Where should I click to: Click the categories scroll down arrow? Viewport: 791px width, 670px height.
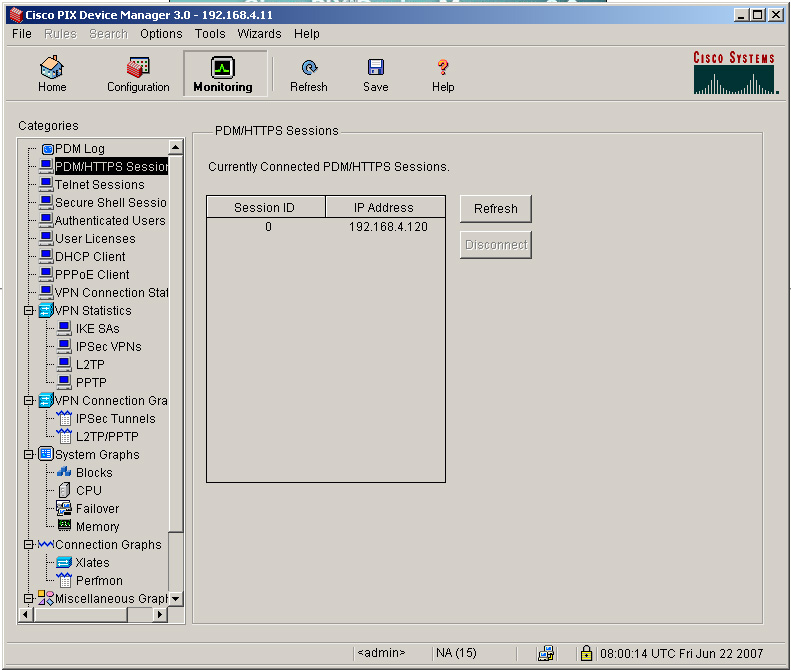pyautogui.click(x=176, y=598)
